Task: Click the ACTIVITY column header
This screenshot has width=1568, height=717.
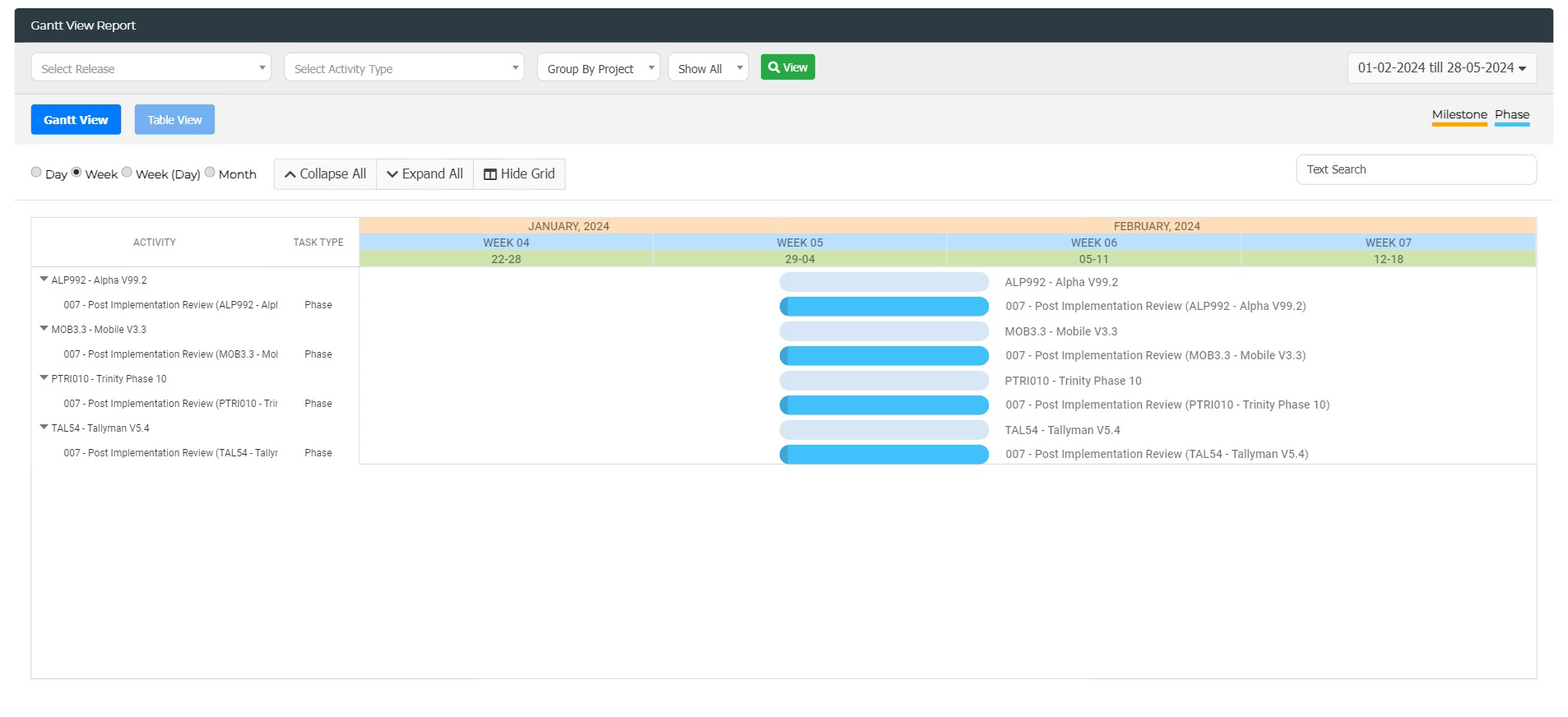Action: (x=155, y=243)
